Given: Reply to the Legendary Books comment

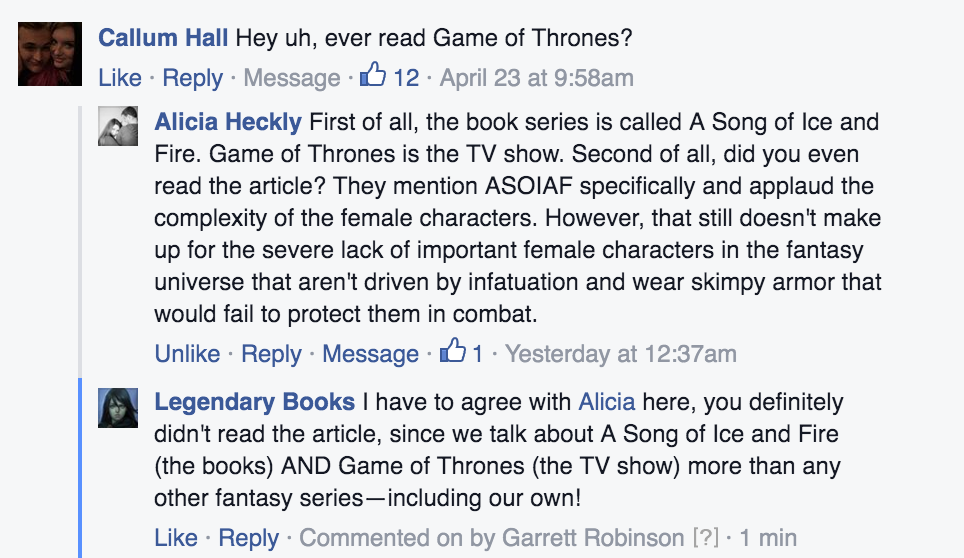Looking at the screenshot, I should (x=248, y=538).
